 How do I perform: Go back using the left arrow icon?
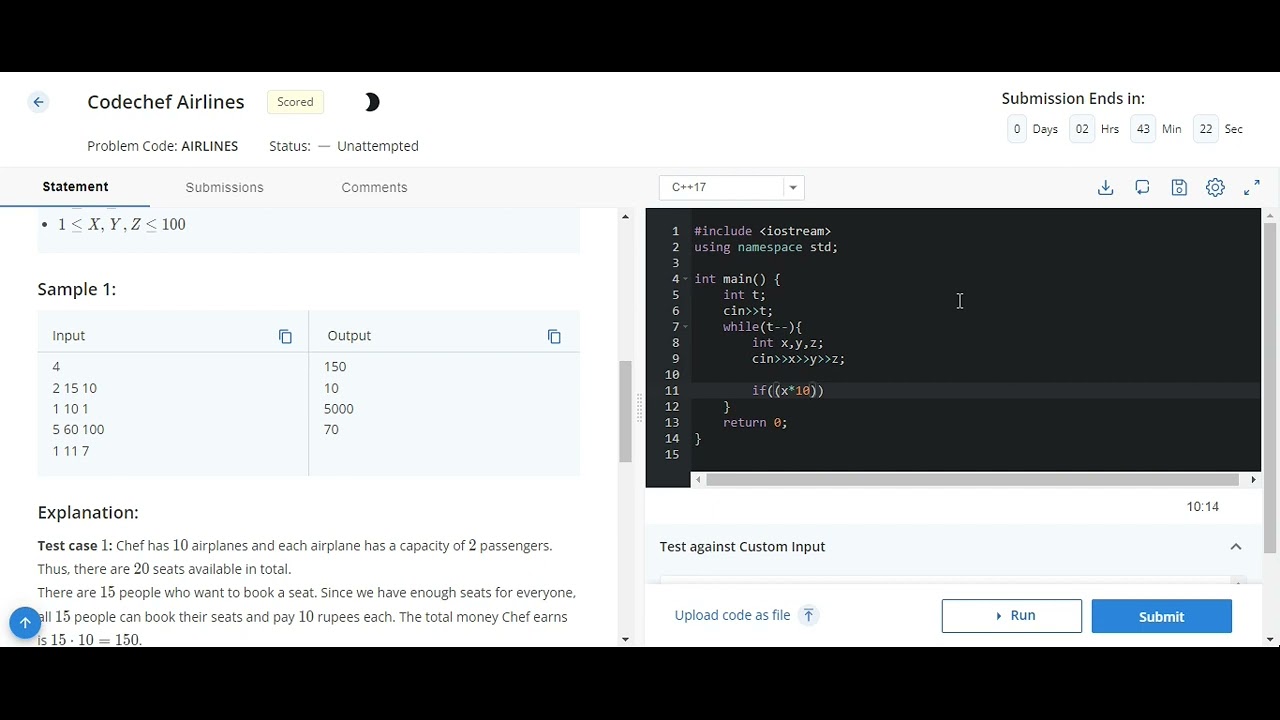[38, 102]
